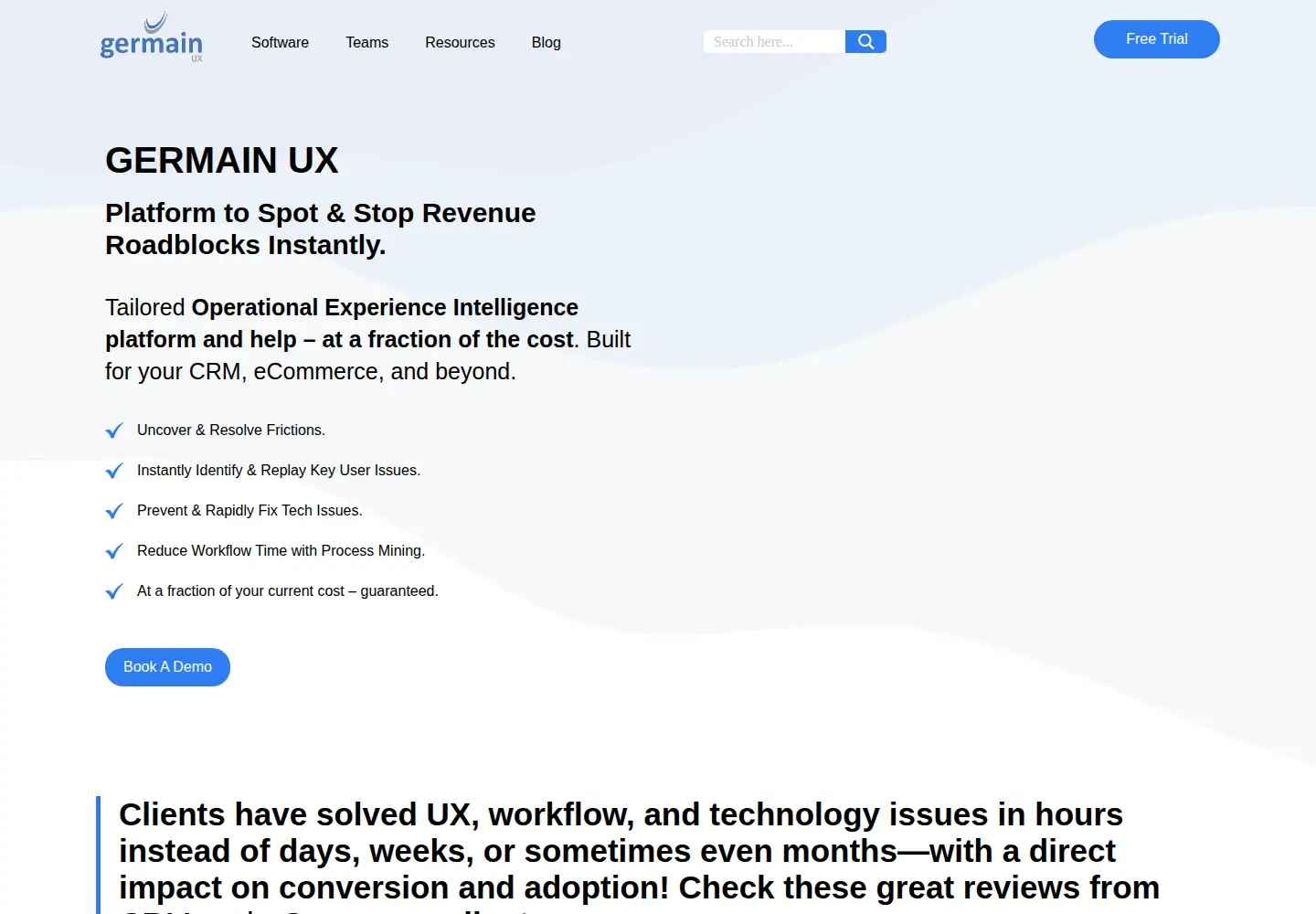Click the 'GERMAIN UX' heading
The image size is (1316, 914).
(222, 161)
